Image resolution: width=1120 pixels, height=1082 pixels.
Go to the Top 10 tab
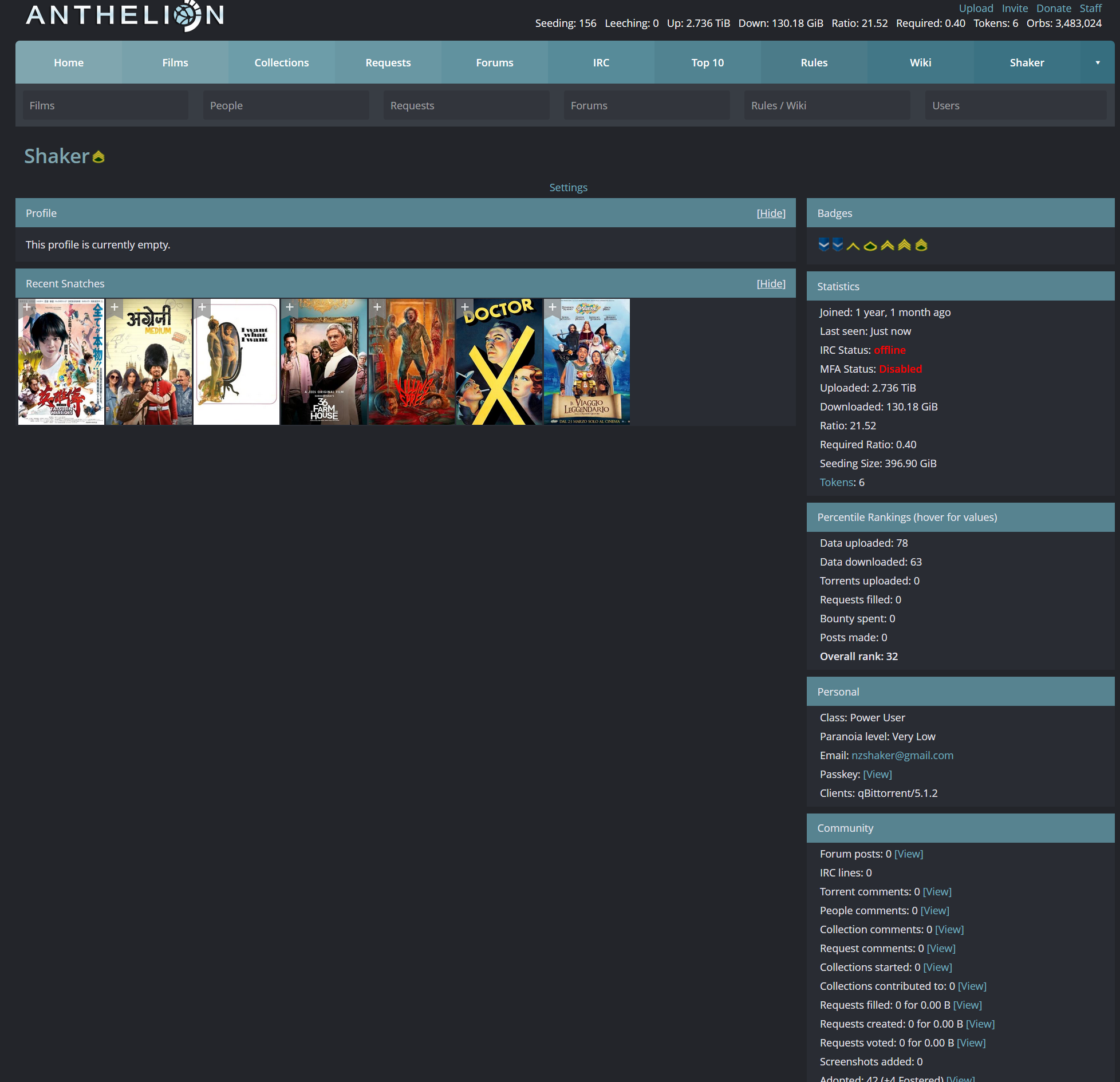707,62
